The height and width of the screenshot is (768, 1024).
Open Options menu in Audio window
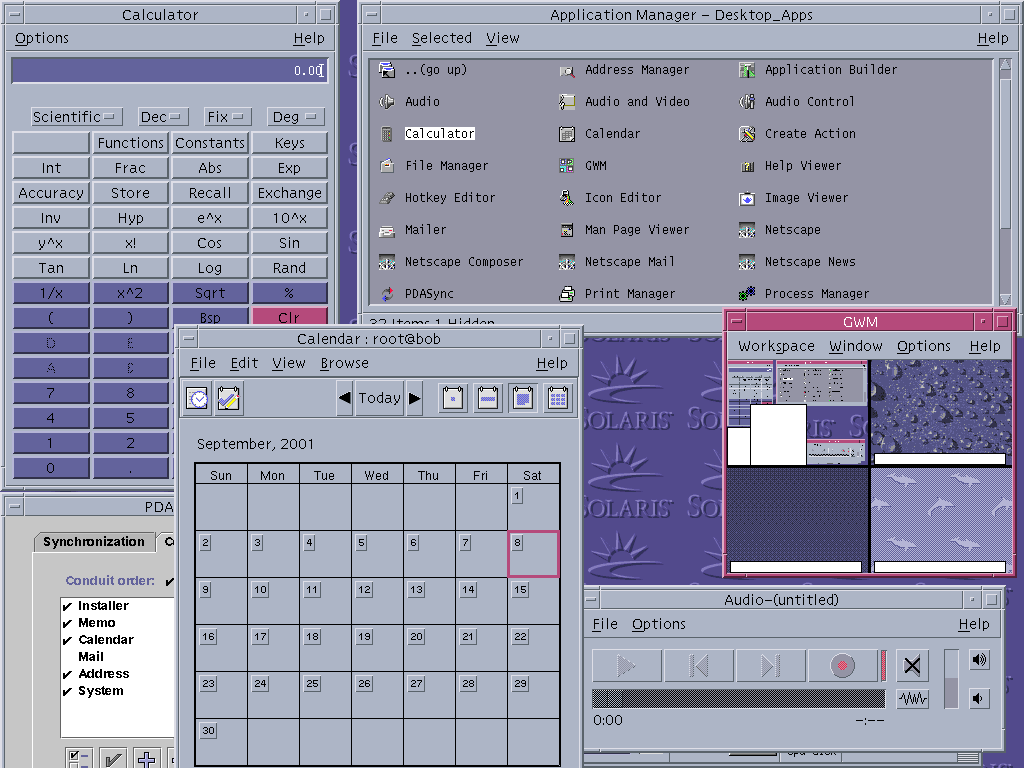[658, 624]
